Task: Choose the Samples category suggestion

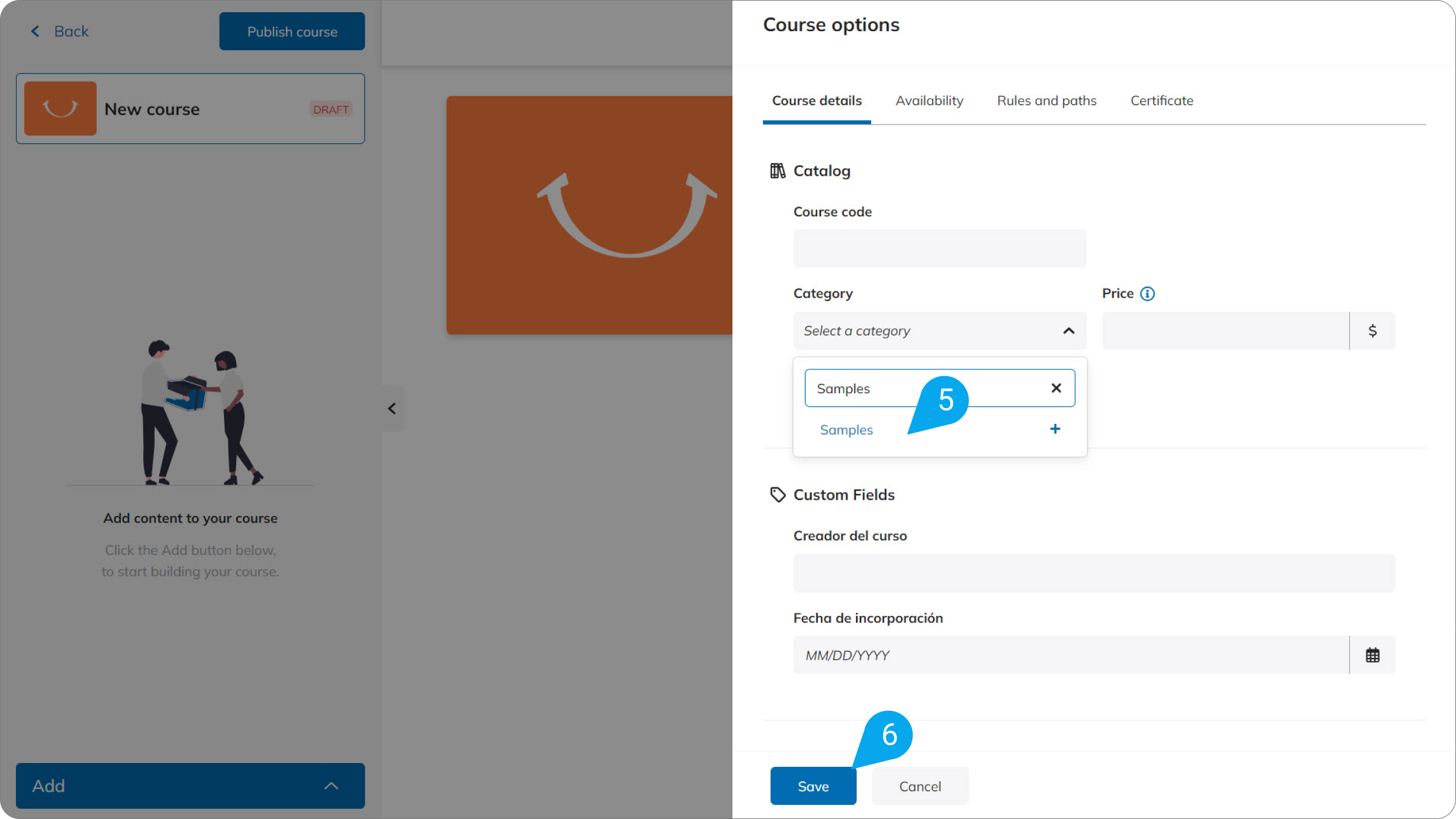Action: tap(846, 430)
